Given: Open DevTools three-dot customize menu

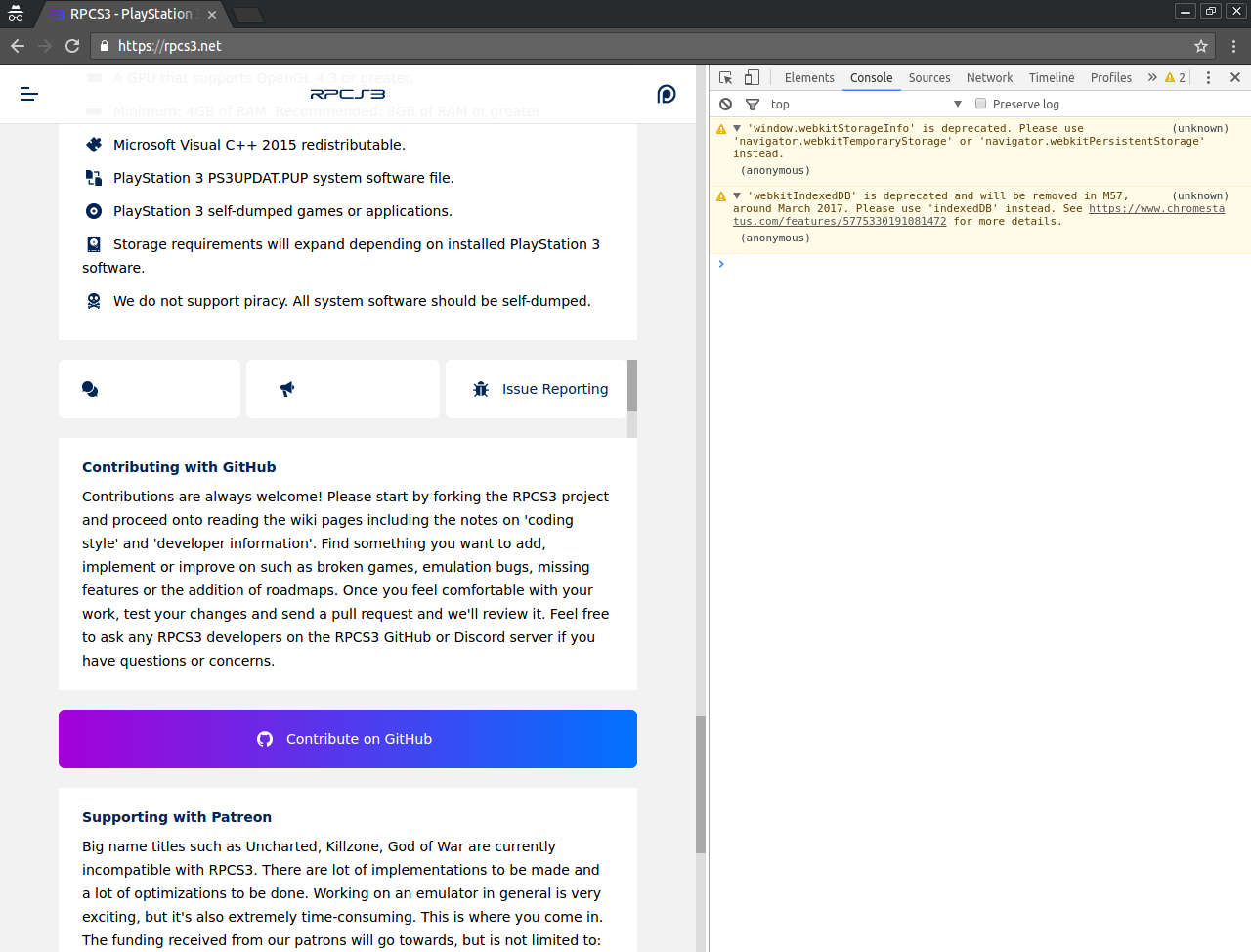Looking at the screenshot, I should pyautogui.click(x=1208, y=78).
